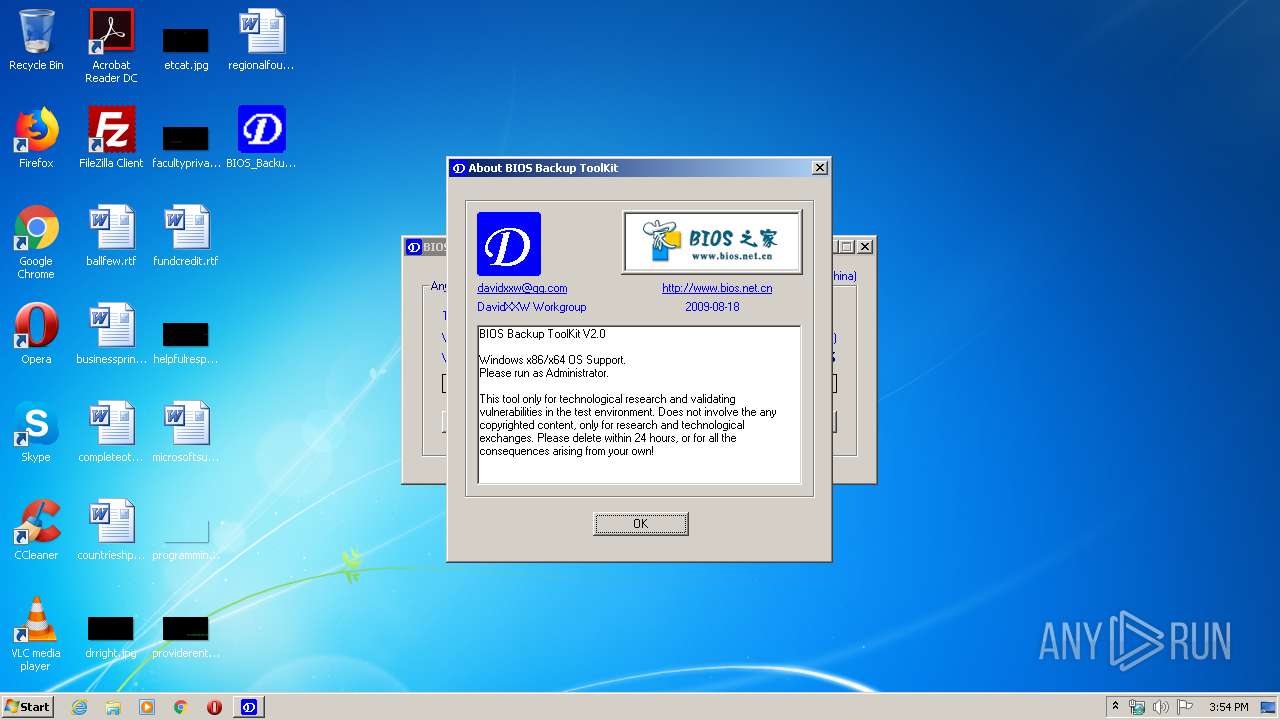Select the microsoftsu... document

(x=186, y=432)
